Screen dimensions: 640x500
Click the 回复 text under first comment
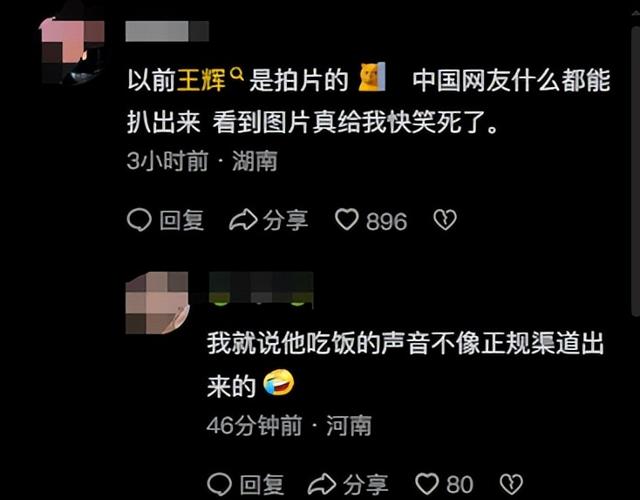(x=182, y=220)
